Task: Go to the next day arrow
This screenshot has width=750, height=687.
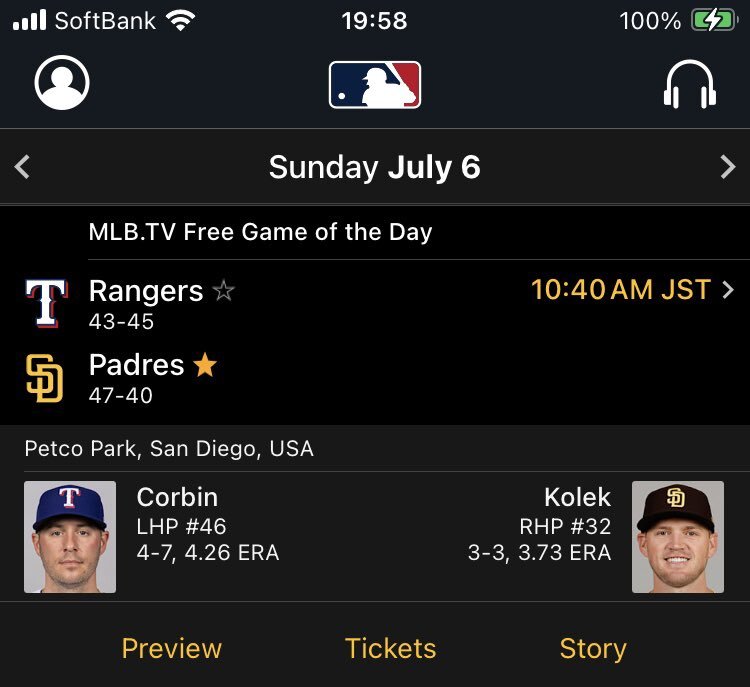Action: pos(728,167)
